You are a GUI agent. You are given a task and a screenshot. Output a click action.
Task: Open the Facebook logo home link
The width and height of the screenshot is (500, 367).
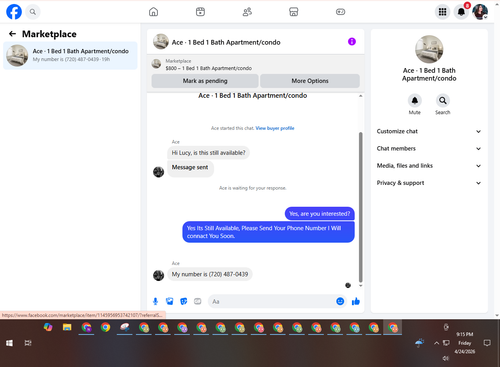pos(14,12)
